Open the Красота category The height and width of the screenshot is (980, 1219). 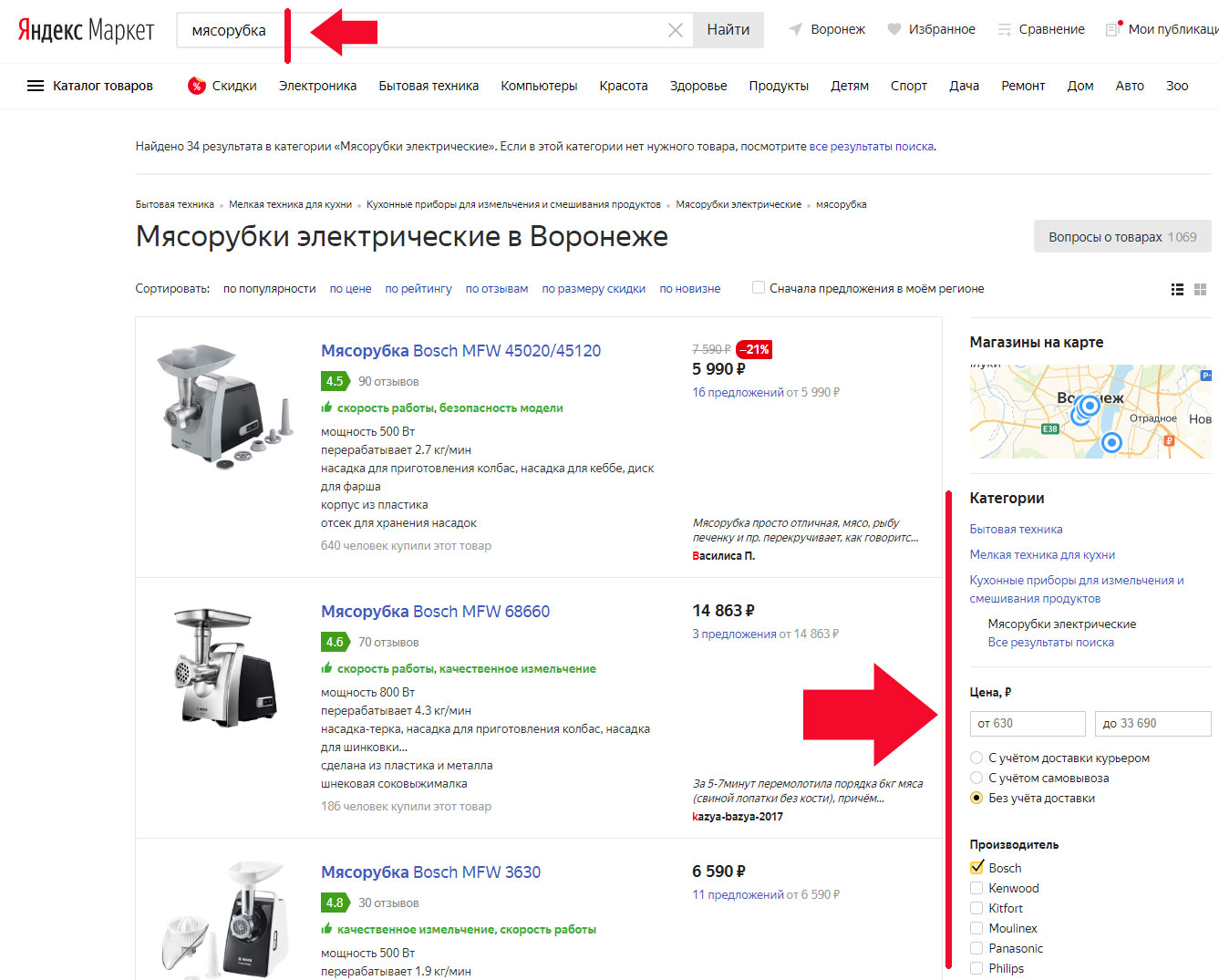click(x=624, y=86)
